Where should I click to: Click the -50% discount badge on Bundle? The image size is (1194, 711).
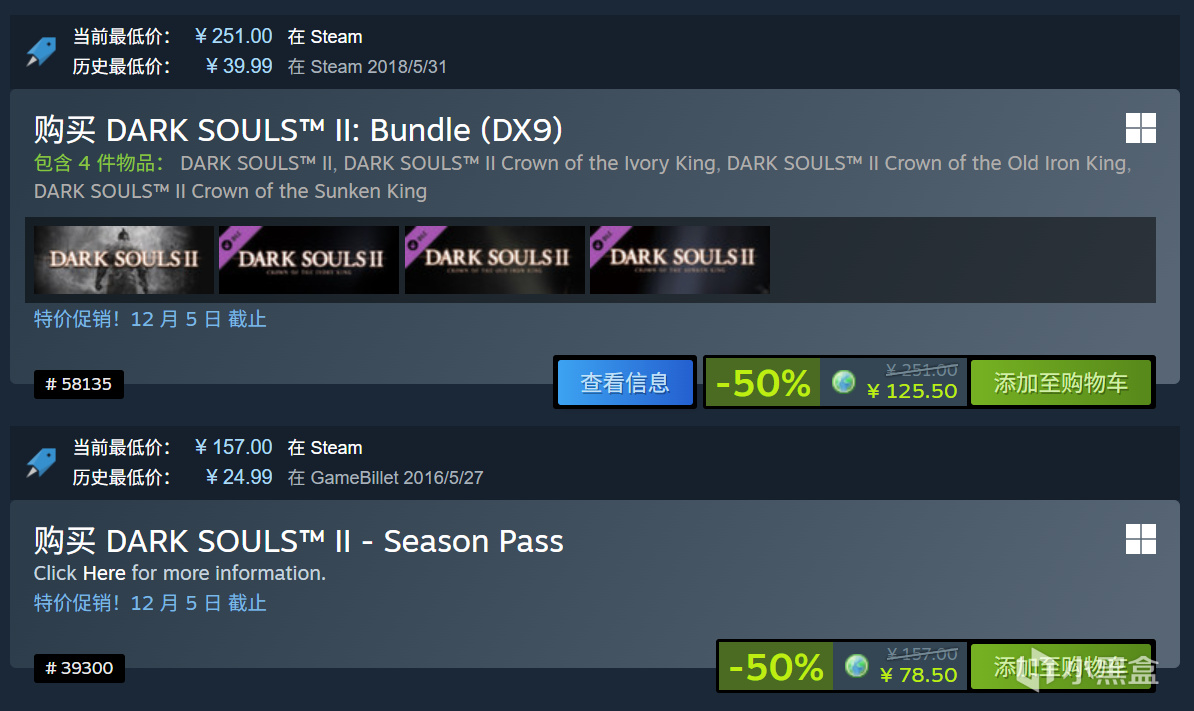763,382
